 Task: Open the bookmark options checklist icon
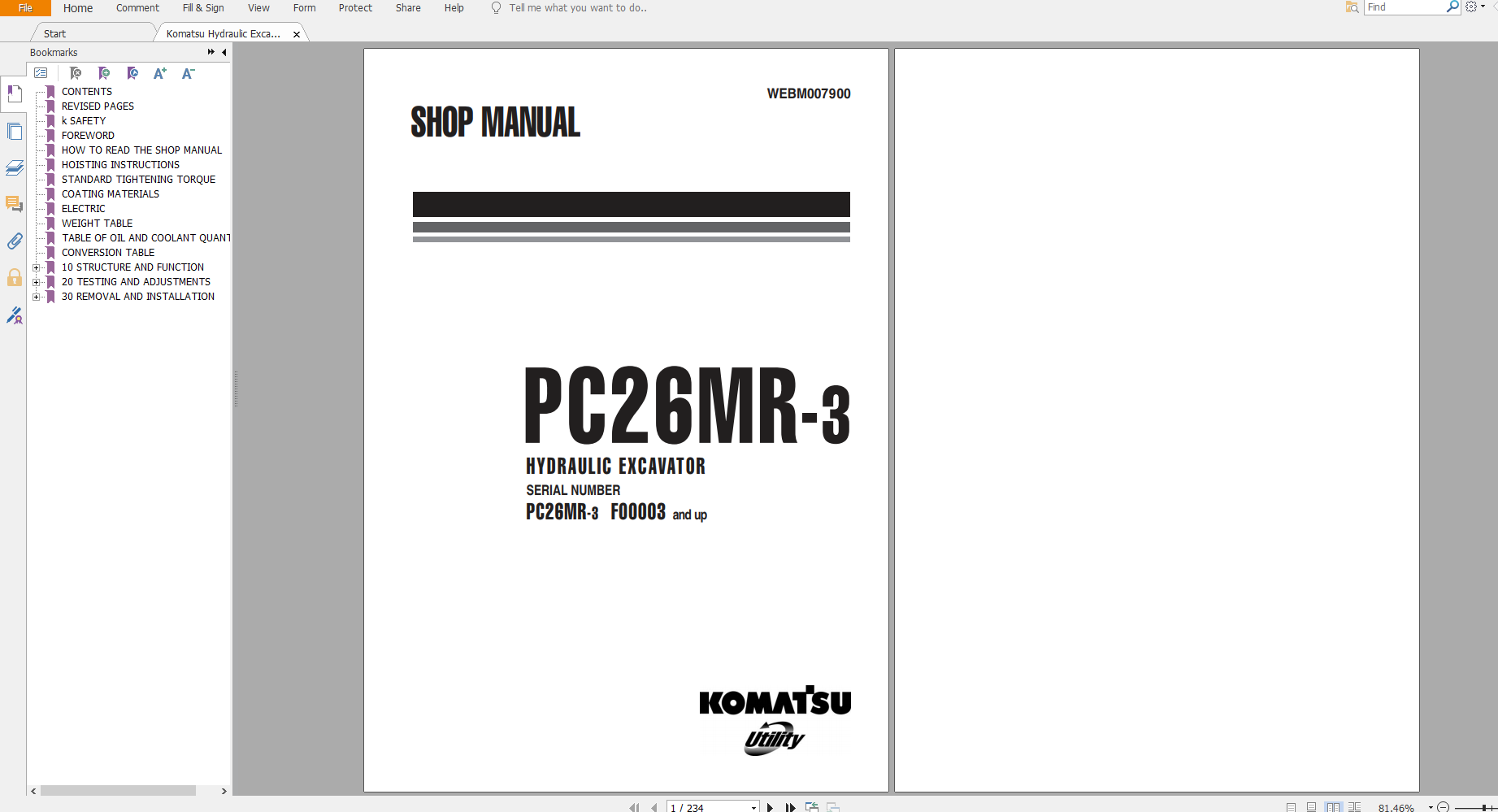coord(41,73)
